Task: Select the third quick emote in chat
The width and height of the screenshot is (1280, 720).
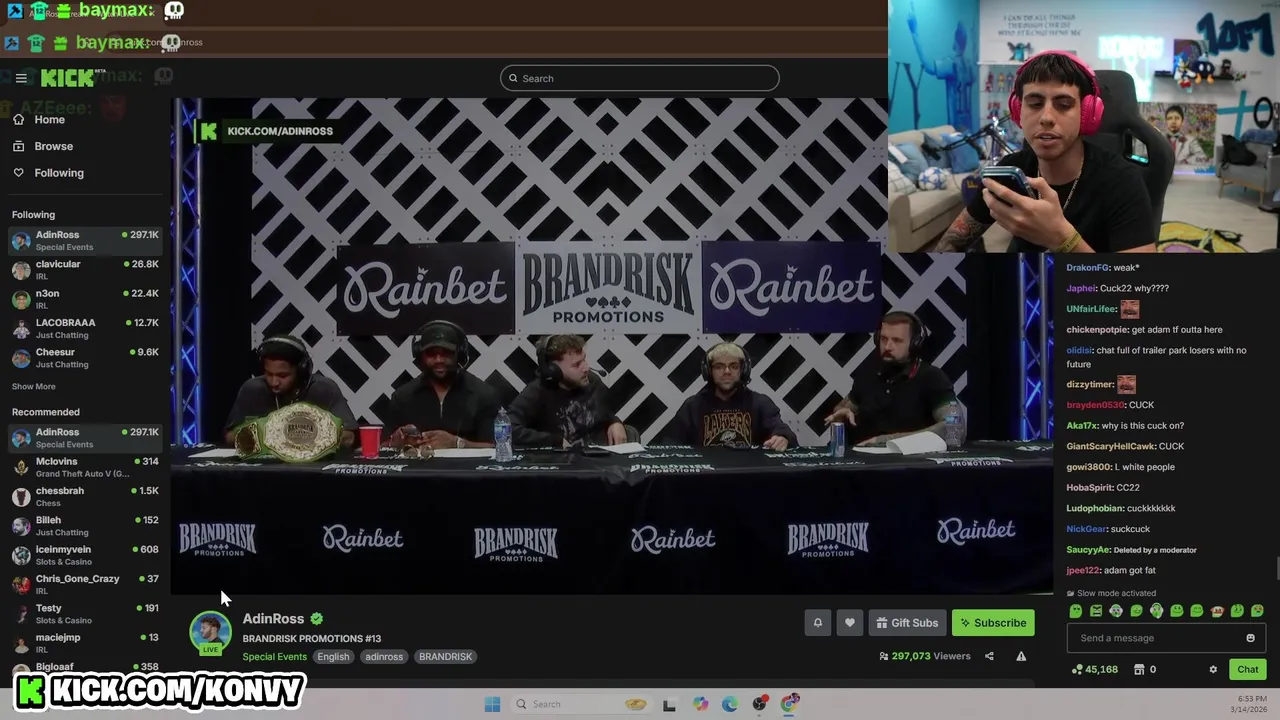Action: (x=1116, y=611)
